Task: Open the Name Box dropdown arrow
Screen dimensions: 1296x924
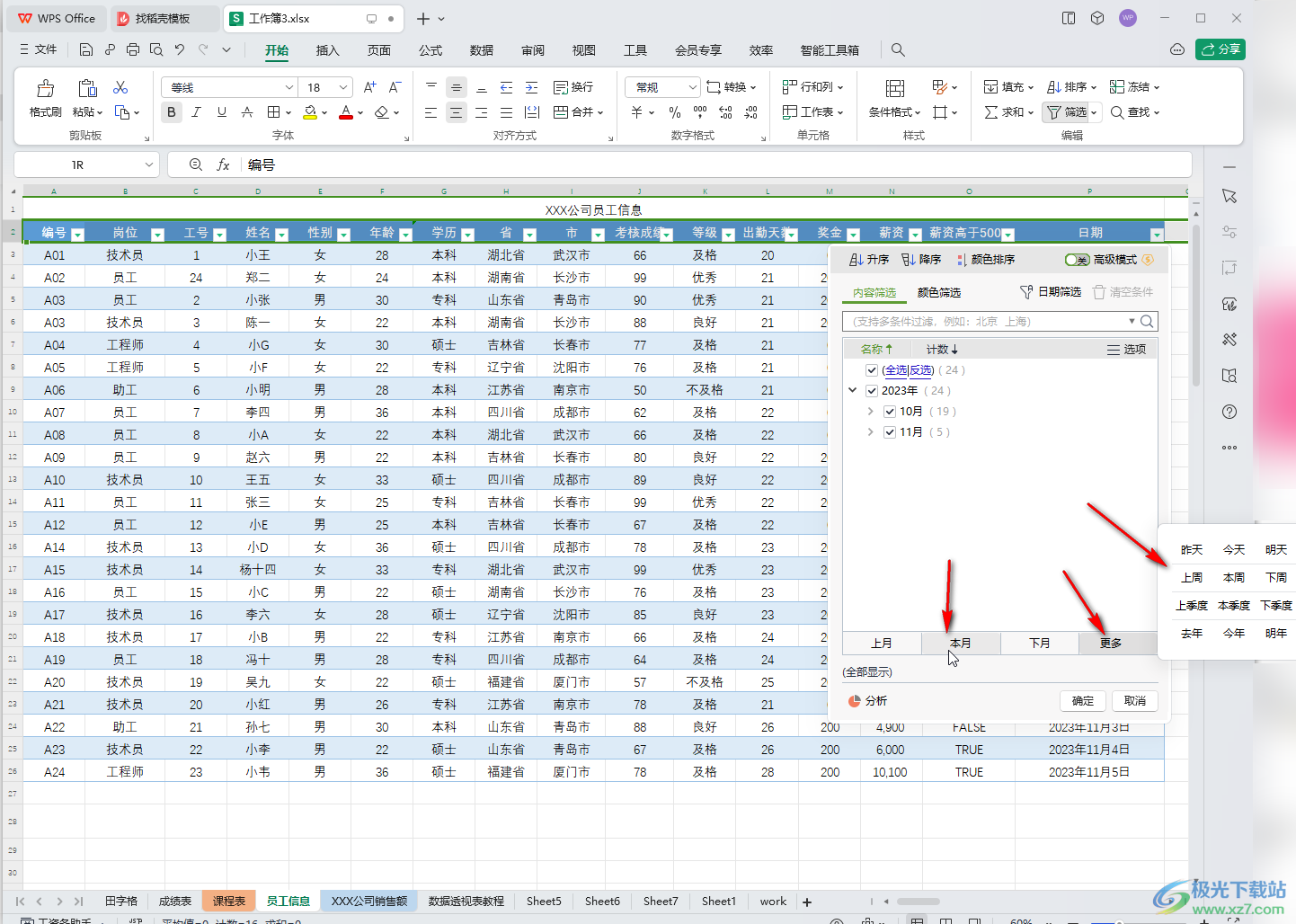Action: (149, 165)
